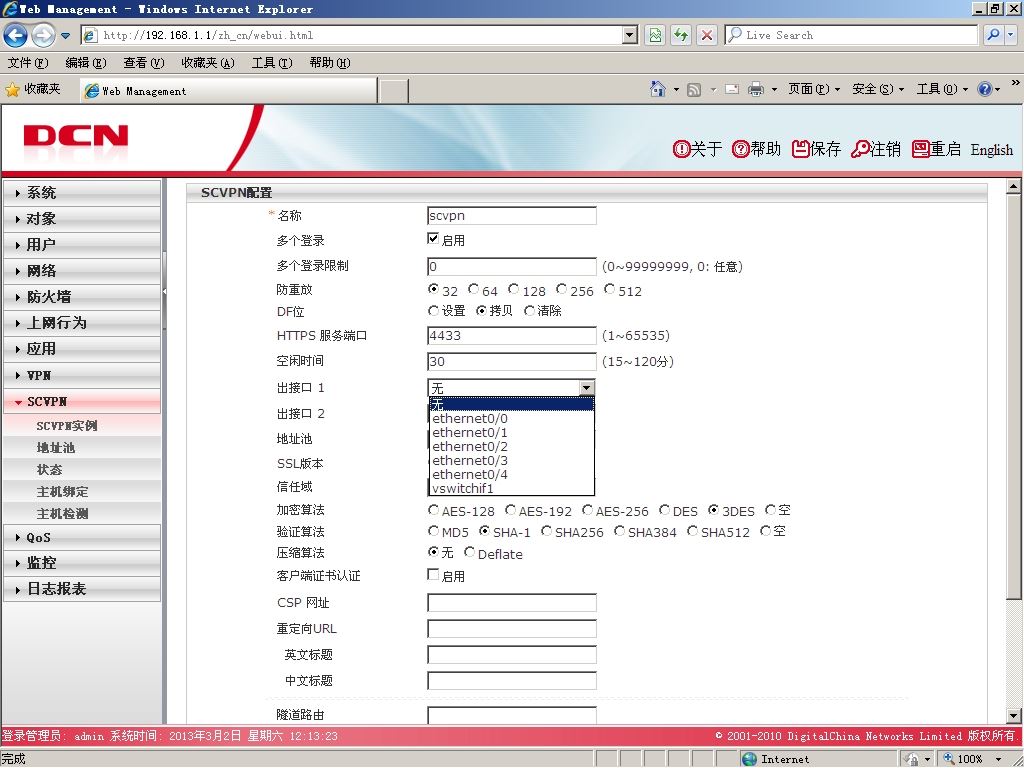Viewport: 1024px width, 768px height.
Task: Open the 页面(P) toolbar menu
Action: [x=813, y=89]
